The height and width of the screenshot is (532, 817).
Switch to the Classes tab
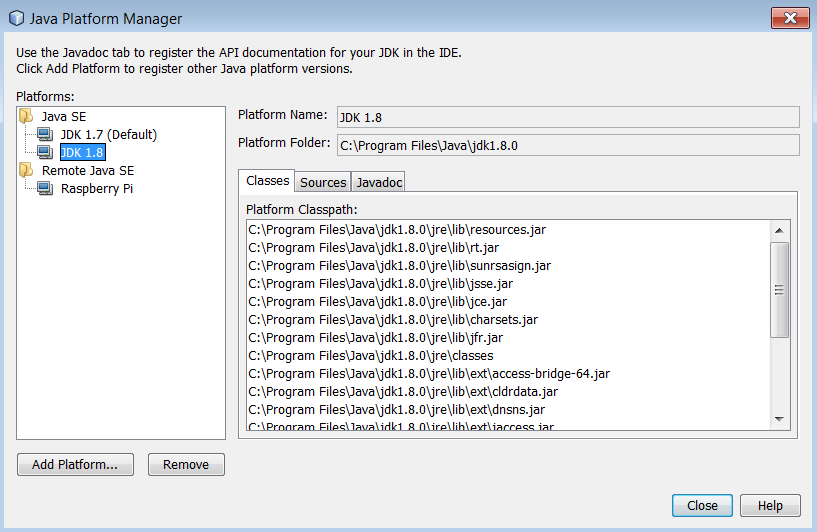(x=267, y=181)
